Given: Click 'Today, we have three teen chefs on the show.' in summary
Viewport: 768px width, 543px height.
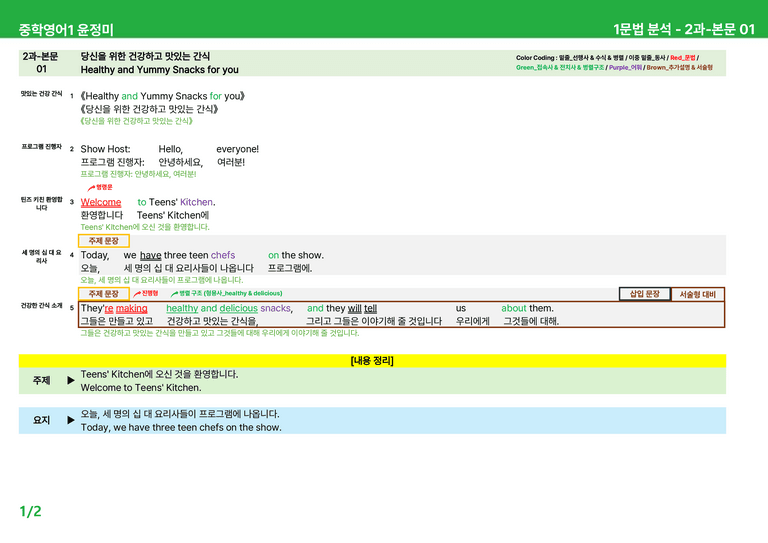Looking at the screenshot, I should [181, 427].
